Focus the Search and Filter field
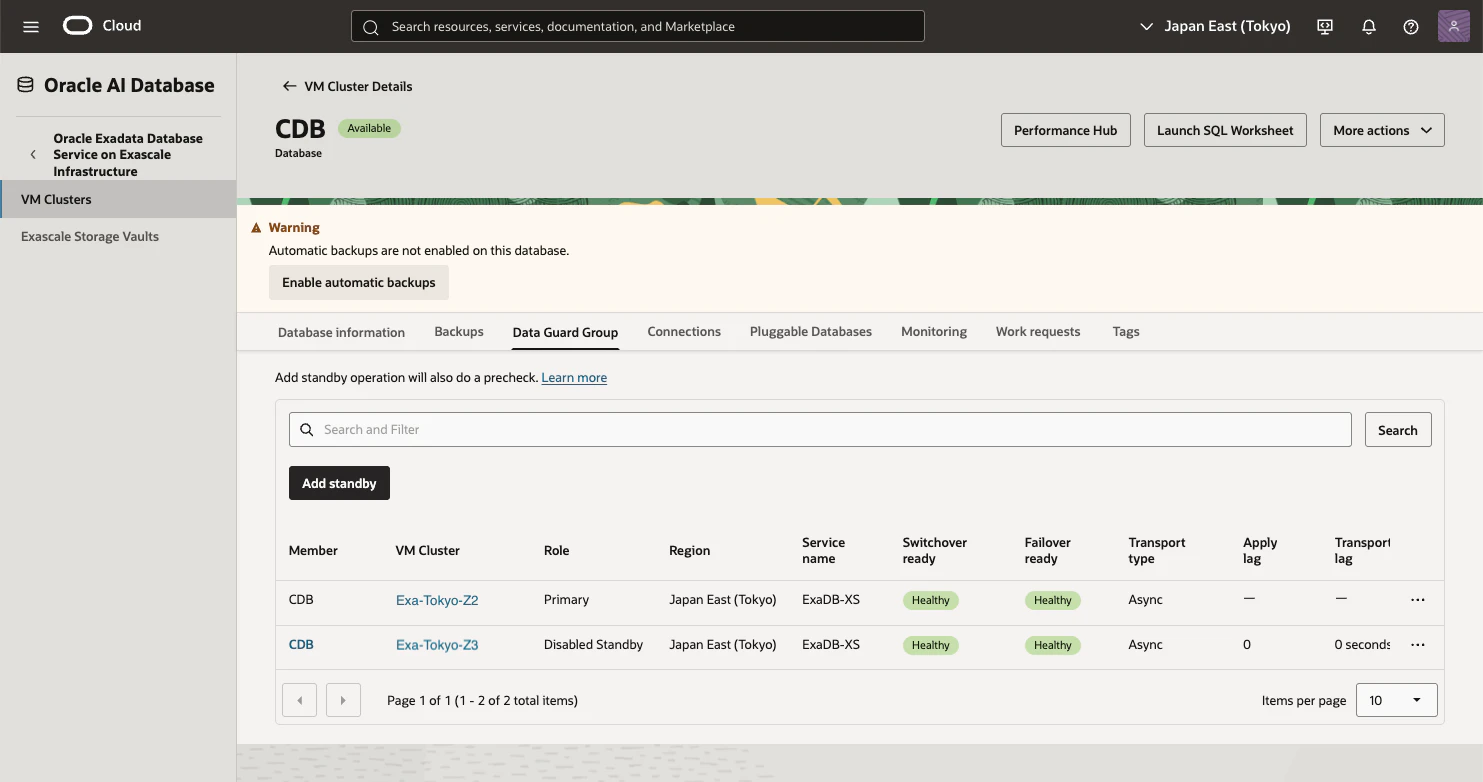 (x=820, y=429)
